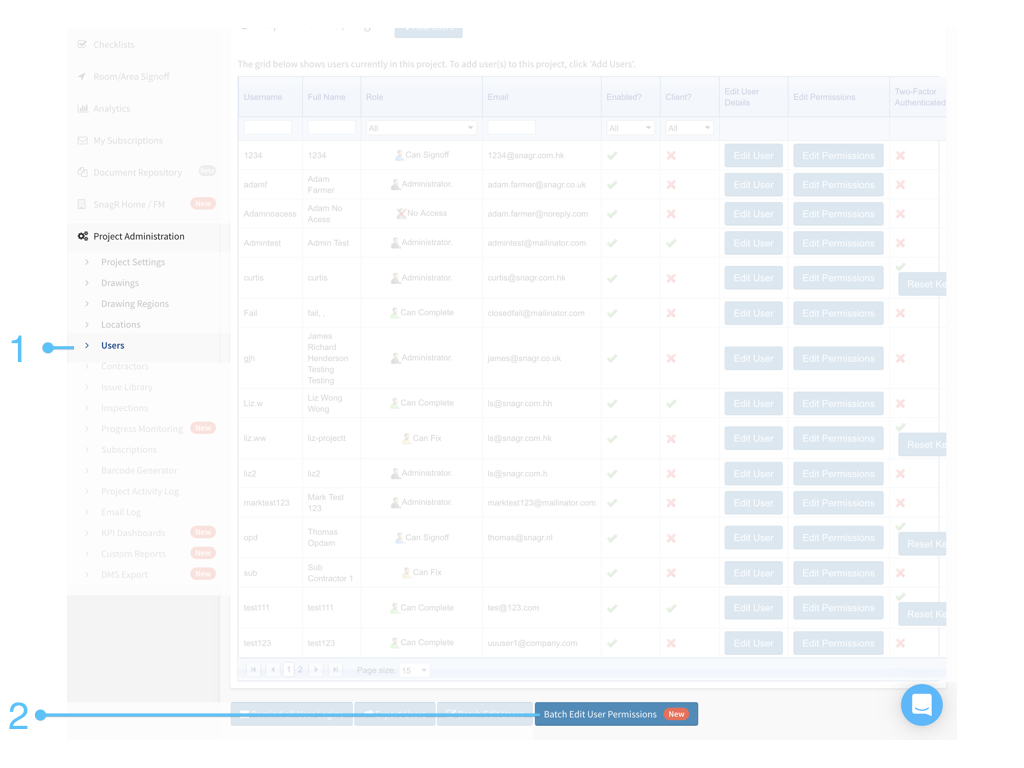Image resolution: width=1024 pixels, height=768 pixels.
Task: Click Client checkmark in the Admintest row
Action: [671, 243]
